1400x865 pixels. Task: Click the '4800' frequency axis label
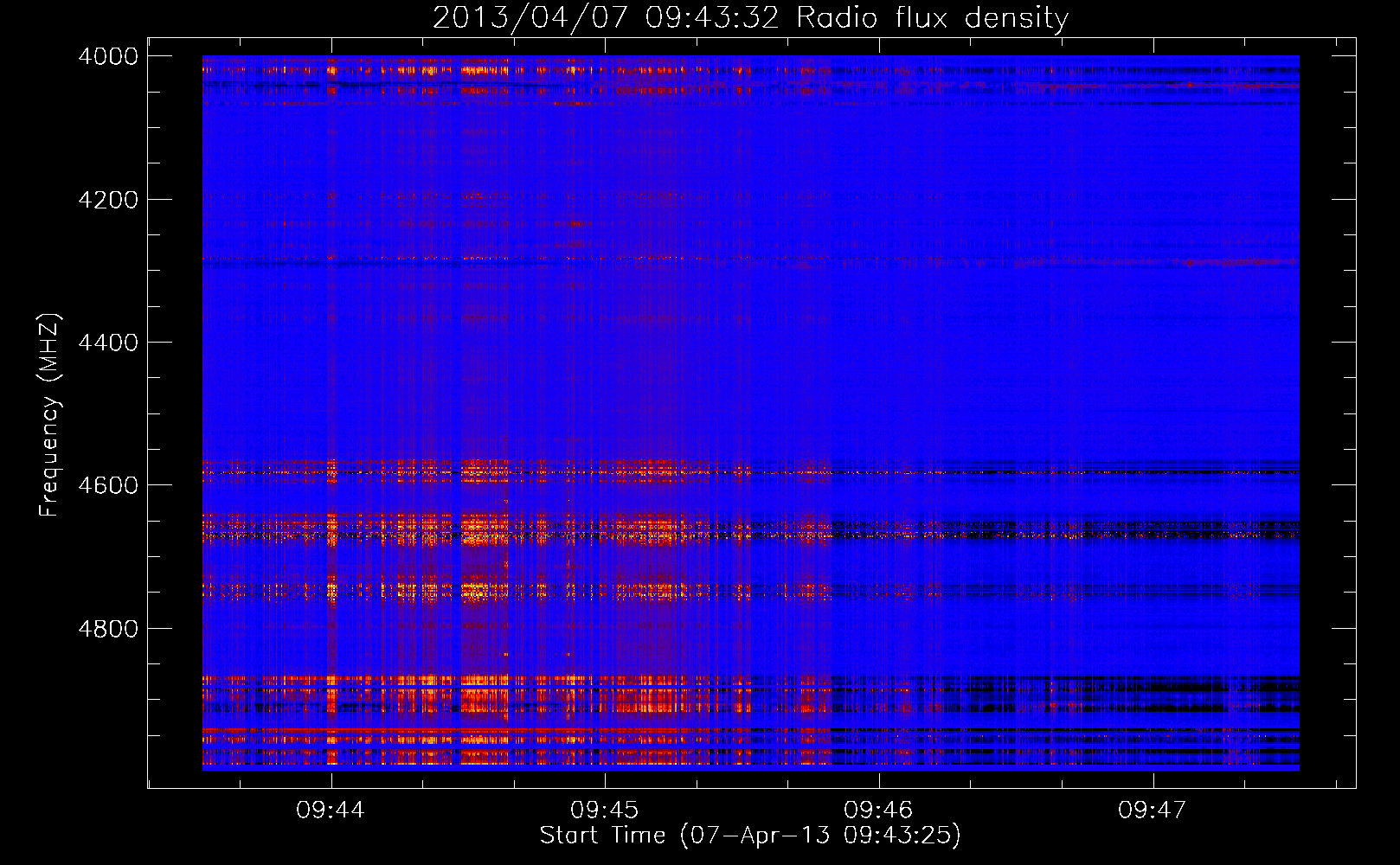[x=107, y=629]
